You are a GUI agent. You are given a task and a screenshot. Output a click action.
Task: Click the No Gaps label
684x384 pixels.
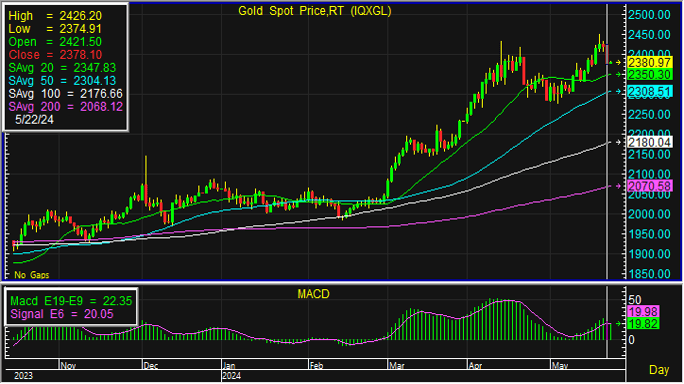pyautogui.click(x=31, y=275)
